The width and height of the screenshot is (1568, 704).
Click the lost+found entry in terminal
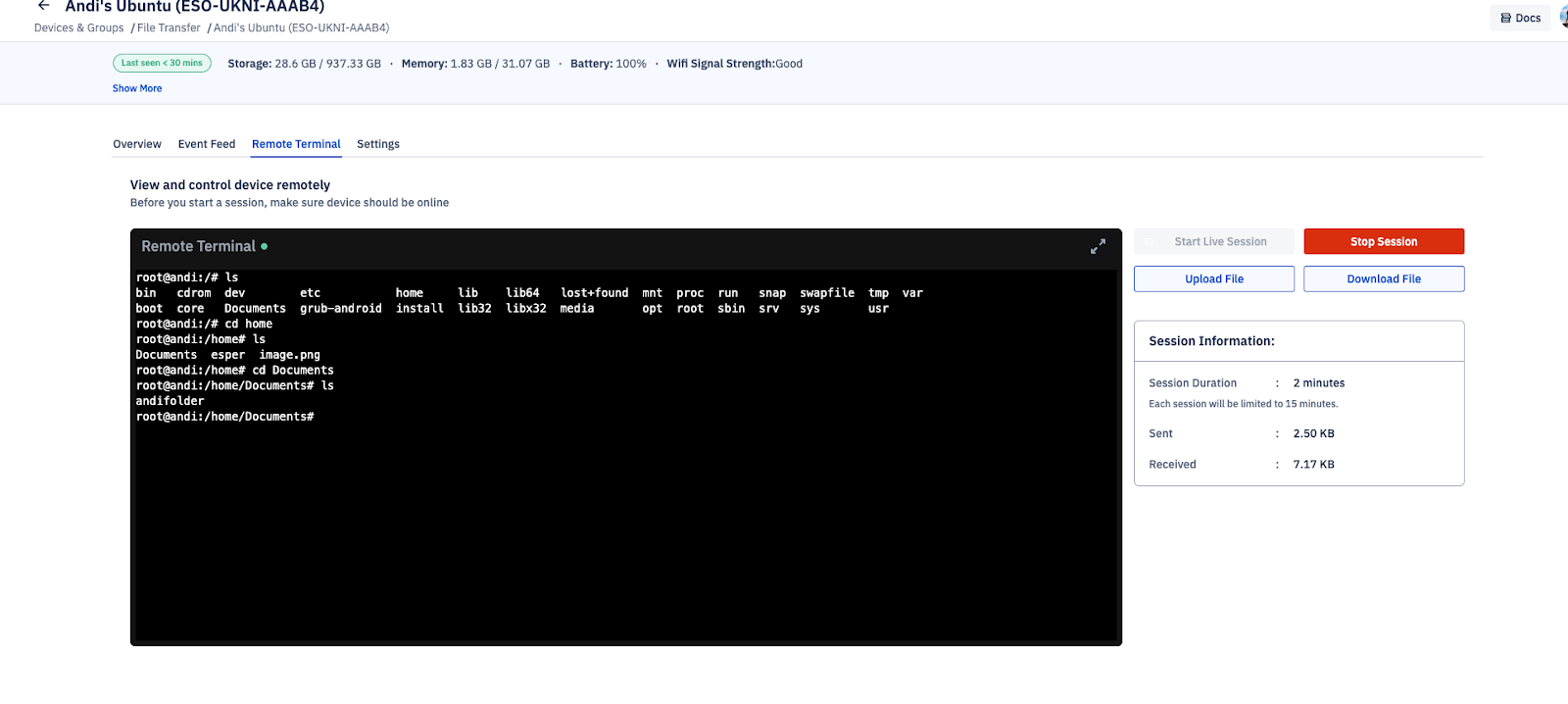tap(594, 293)
